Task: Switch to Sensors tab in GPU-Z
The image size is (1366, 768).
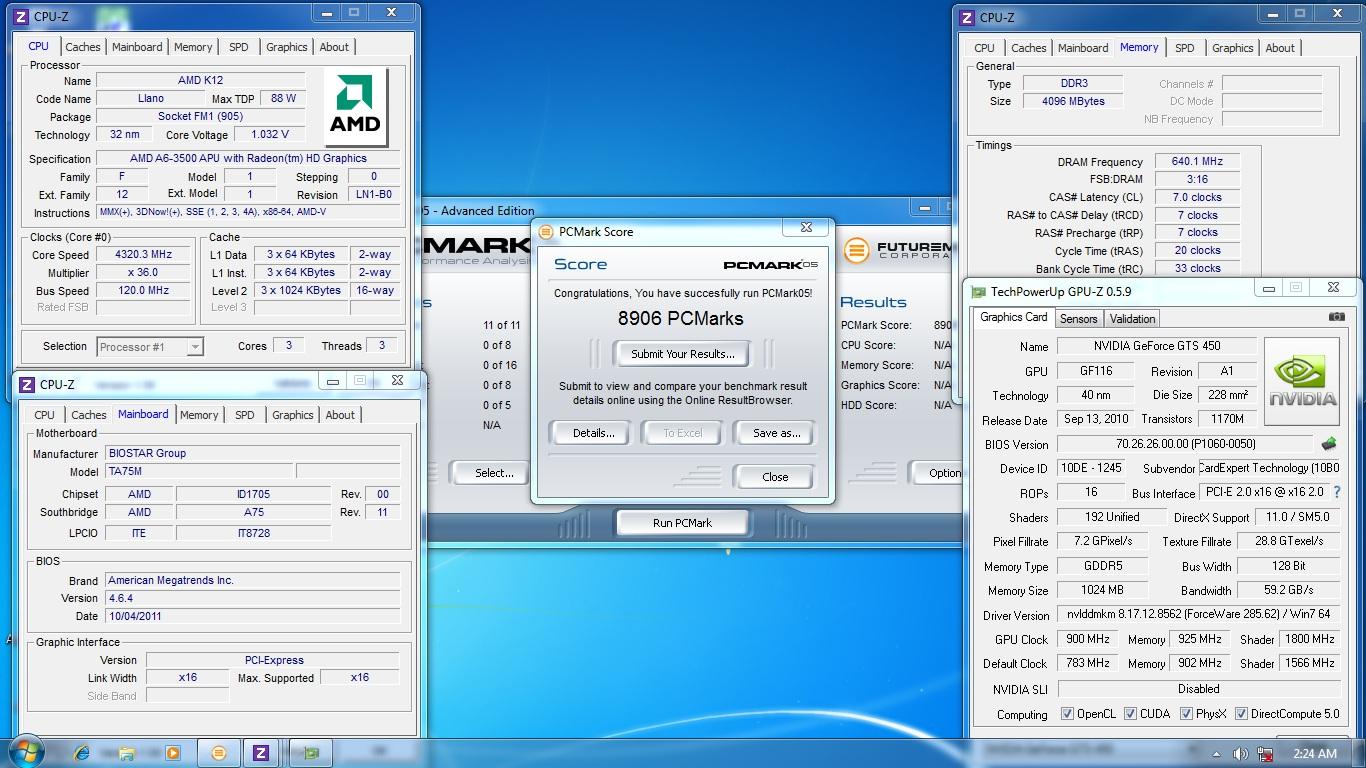Action: point(1078,319)
